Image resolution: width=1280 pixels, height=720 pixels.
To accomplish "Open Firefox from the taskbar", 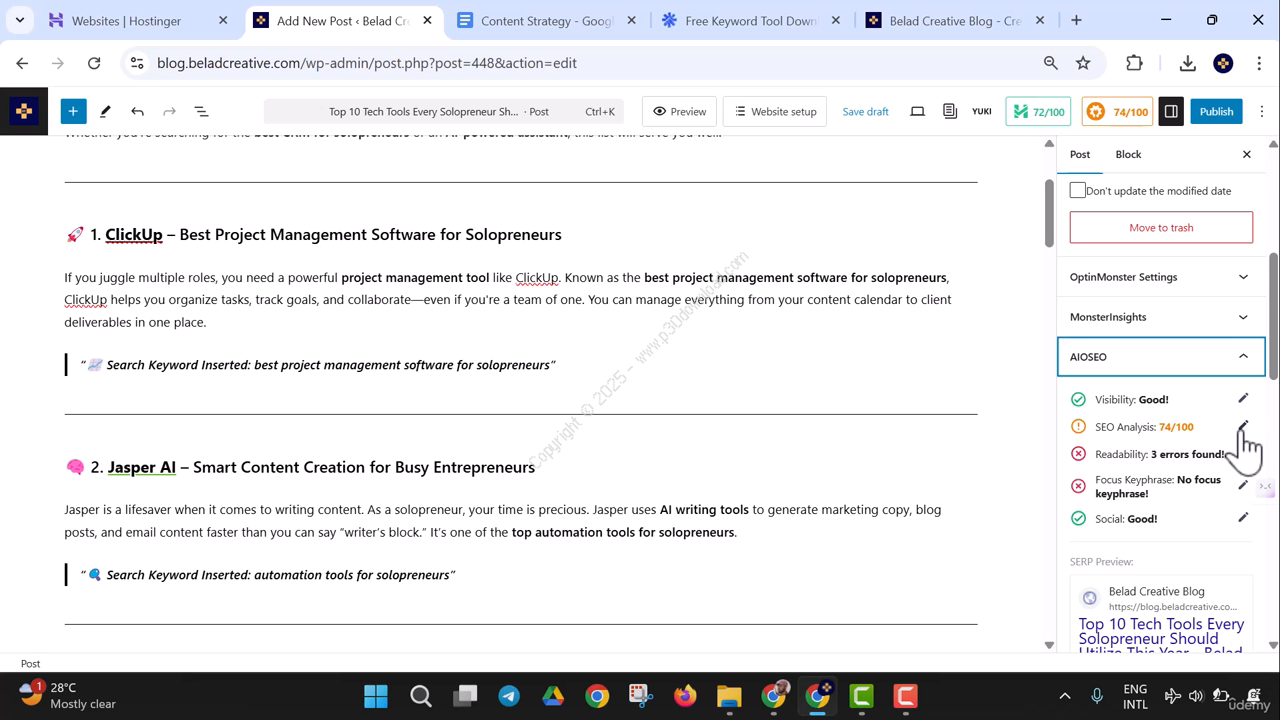I will click(685, 696).
